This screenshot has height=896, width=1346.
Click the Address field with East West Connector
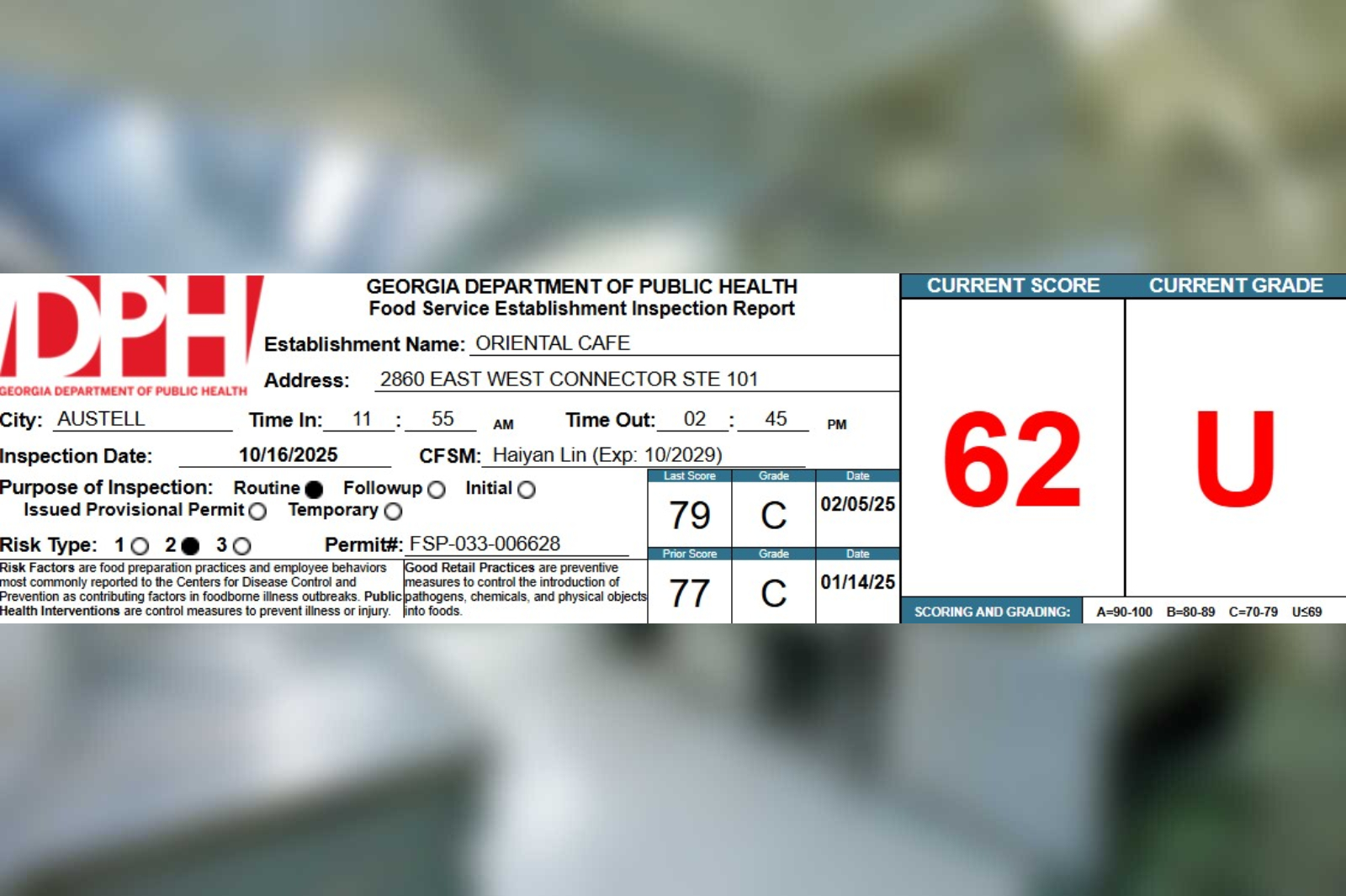coord(569,379)
